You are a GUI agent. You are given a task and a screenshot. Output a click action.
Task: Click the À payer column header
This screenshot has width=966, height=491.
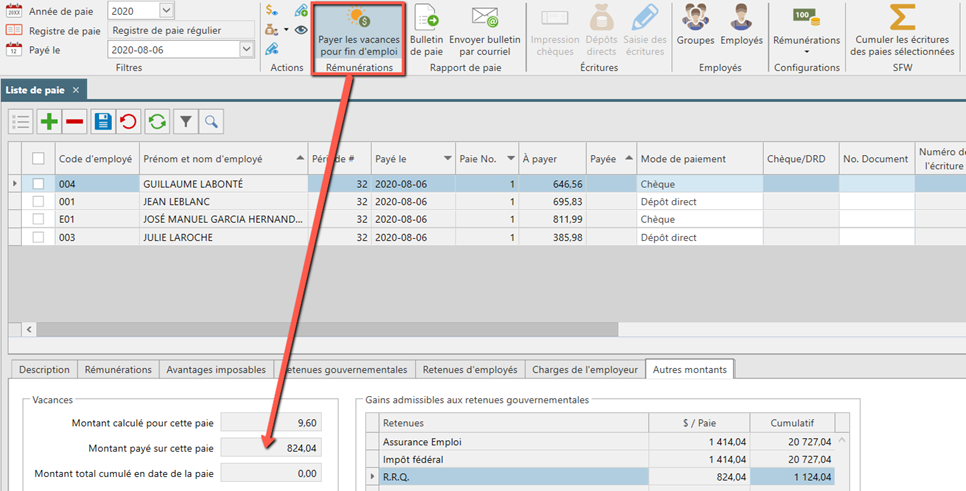coord(552,158)
